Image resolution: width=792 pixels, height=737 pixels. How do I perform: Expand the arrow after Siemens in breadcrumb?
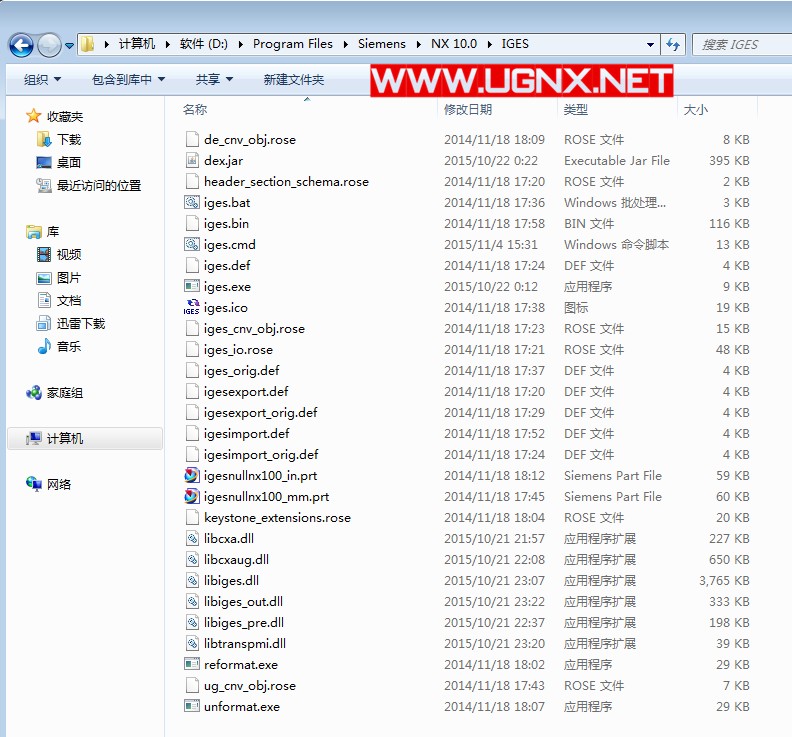point(419,44)
